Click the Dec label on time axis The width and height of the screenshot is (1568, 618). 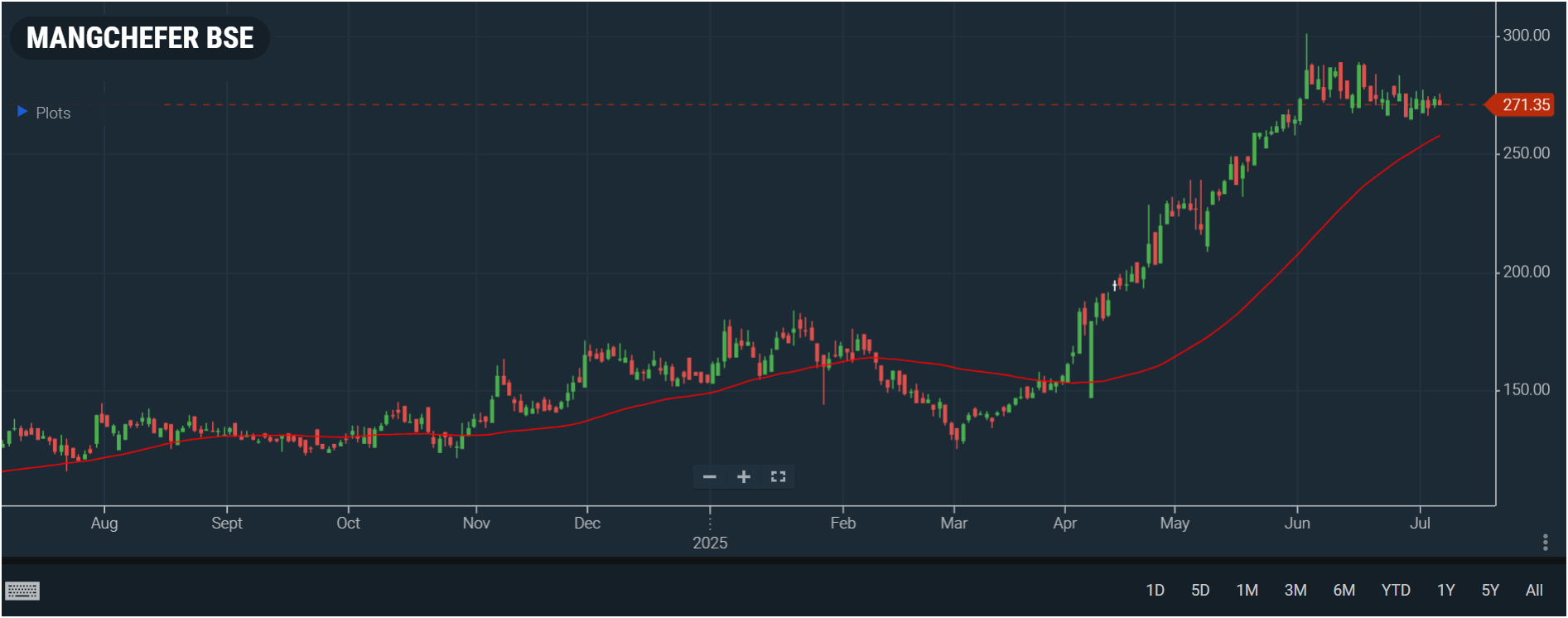coord(587,523)
